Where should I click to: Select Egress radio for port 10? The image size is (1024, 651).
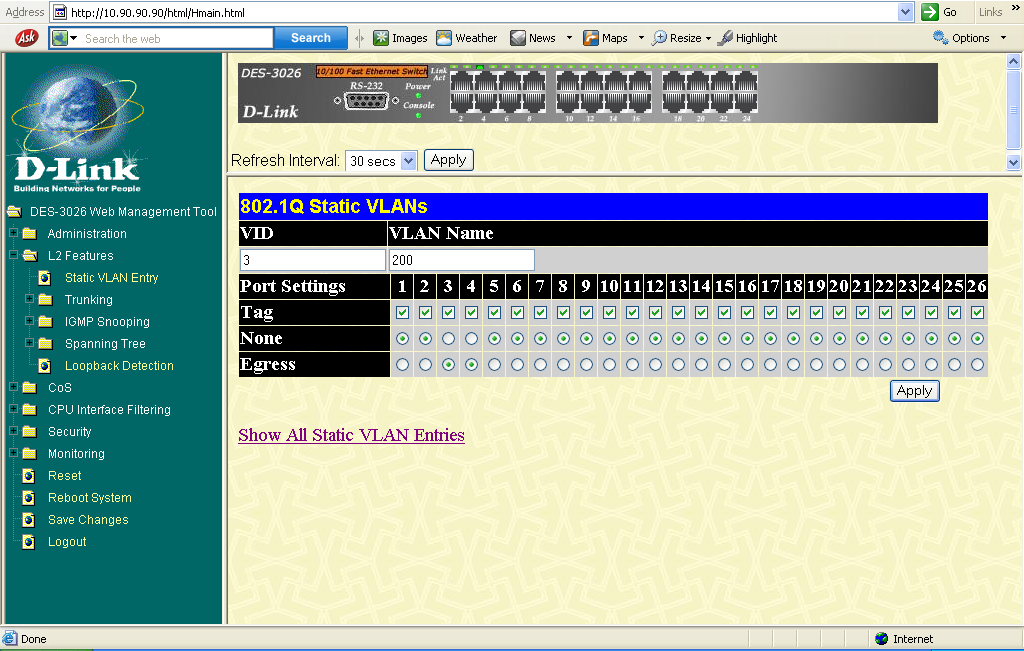click(609, 365)
